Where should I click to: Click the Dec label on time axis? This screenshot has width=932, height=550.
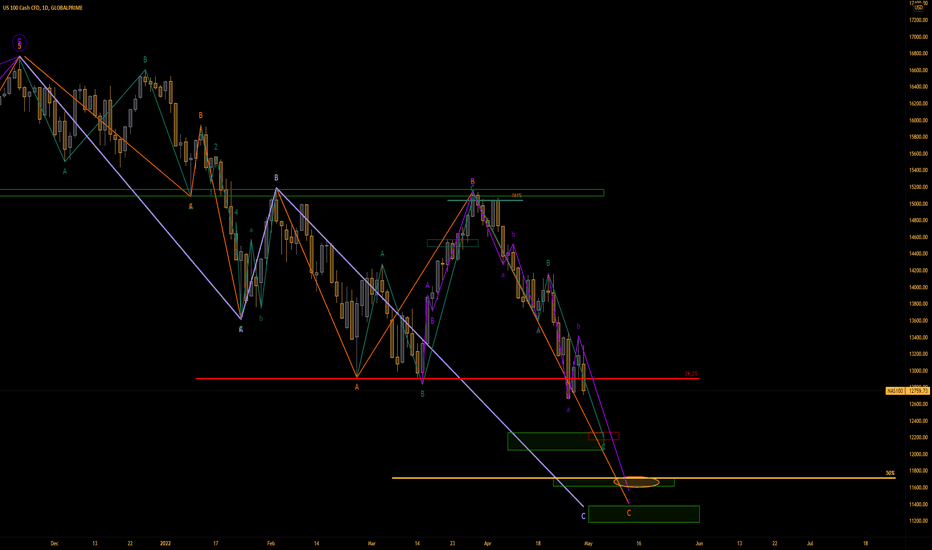click(55, 543)
